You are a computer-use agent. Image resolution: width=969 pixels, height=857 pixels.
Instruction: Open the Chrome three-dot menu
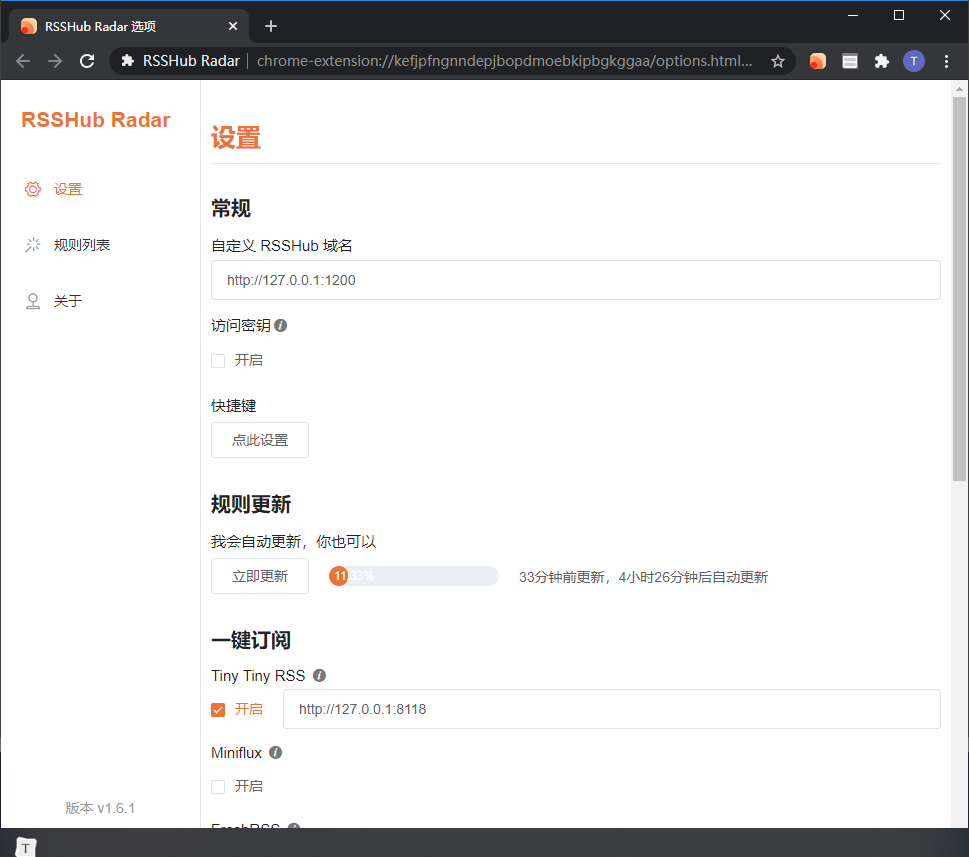tap(946, 61)
